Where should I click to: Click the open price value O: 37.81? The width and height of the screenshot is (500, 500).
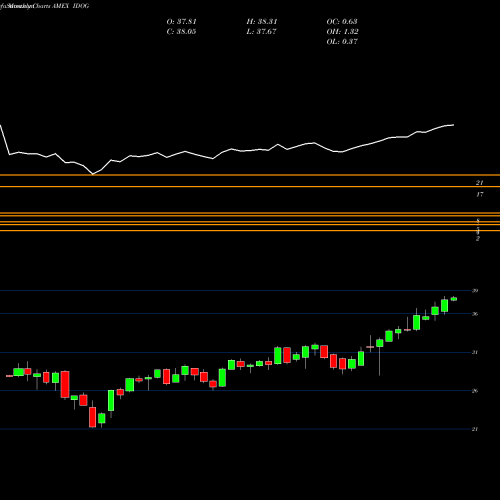(x=182, y=22)
